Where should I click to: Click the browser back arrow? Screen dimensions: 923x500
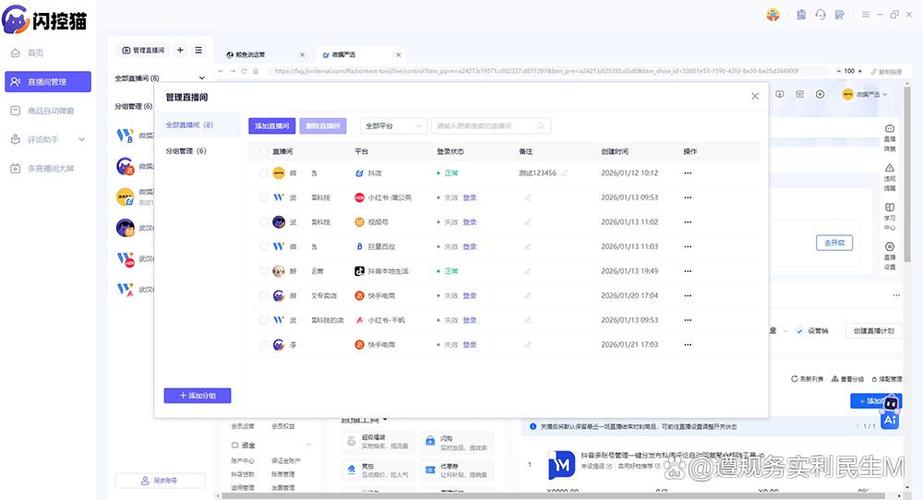click(221, 71)
